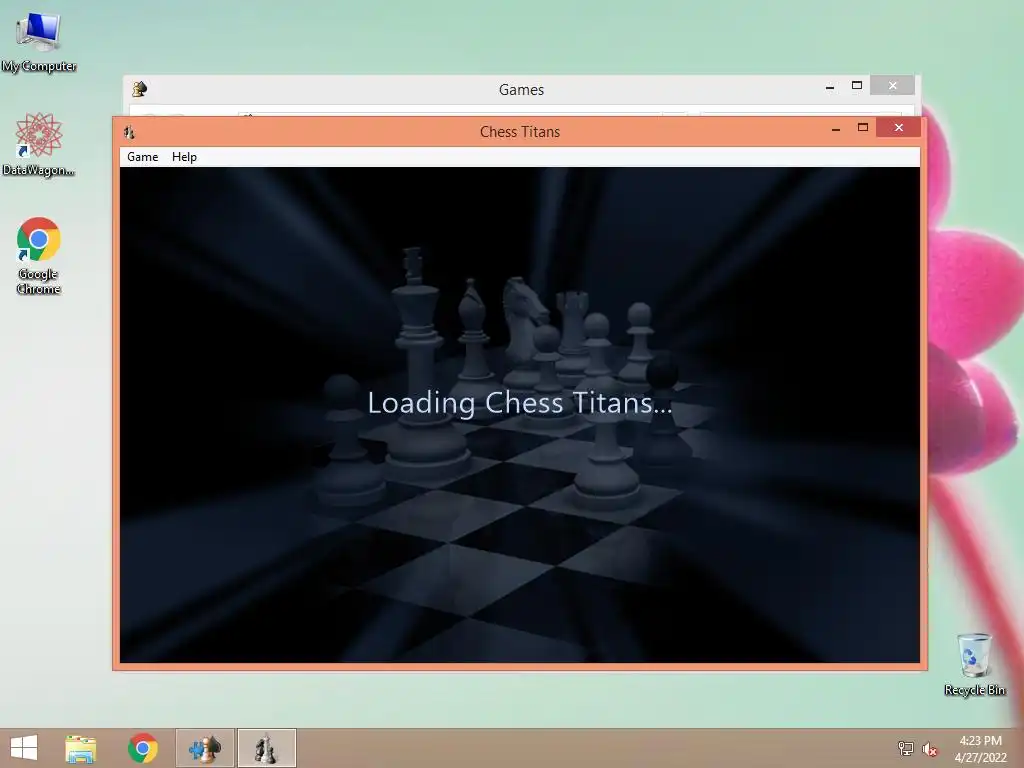Click the Games window title text
This screenshot has height=768, width=1024.
click(521, 89)
